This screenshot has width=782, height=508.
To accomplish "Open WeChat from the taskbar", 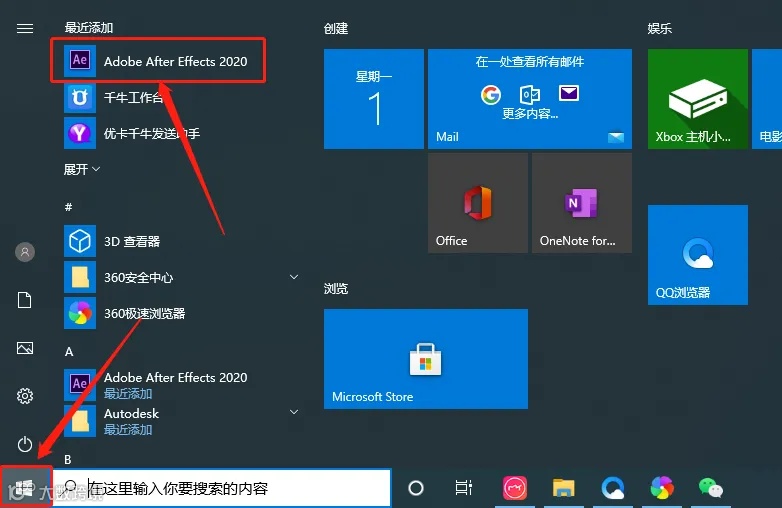I will (x=711, y=488).
